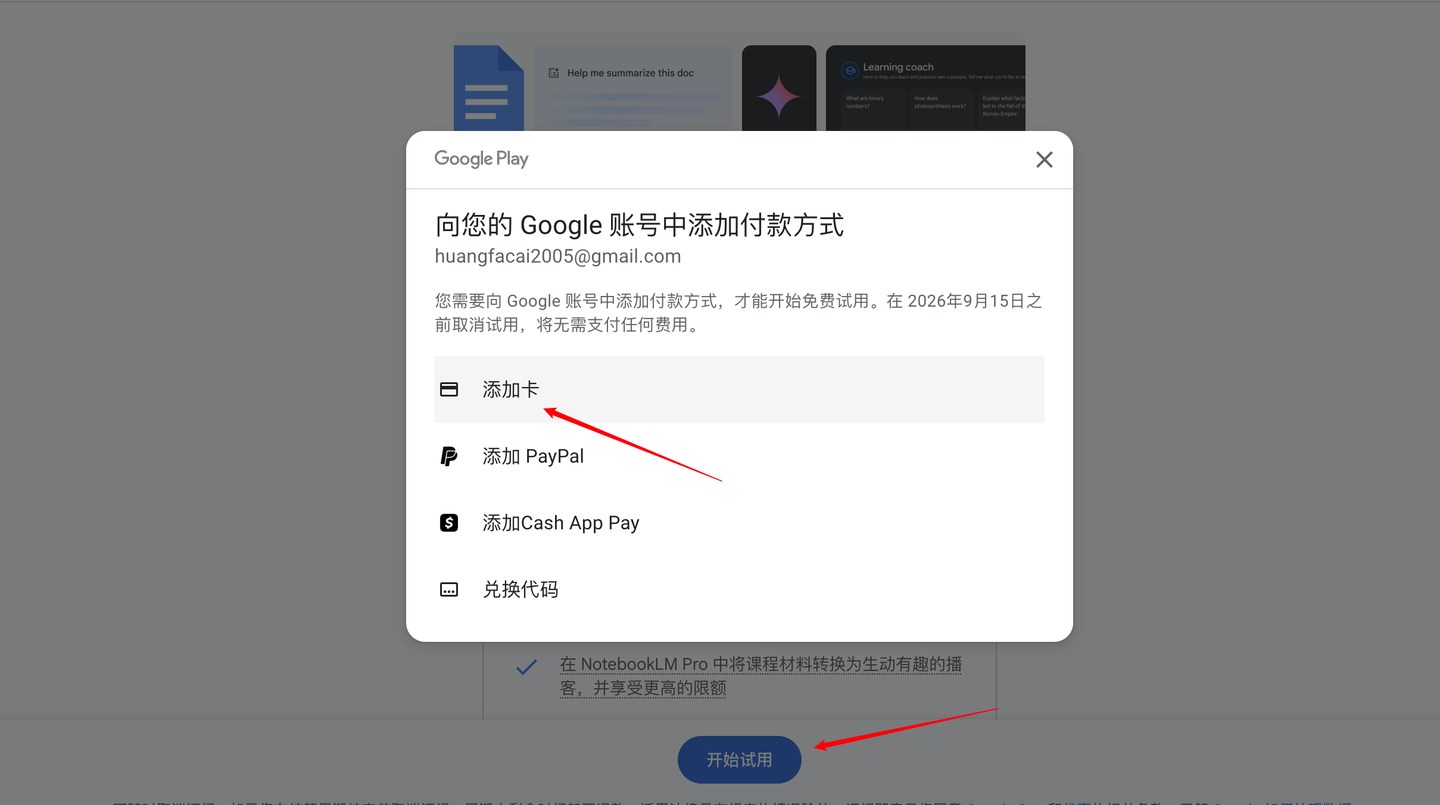Click the Google Docs icon in background banner
The width and height of the screenshot is (1440, 805).
pos(489,89)
